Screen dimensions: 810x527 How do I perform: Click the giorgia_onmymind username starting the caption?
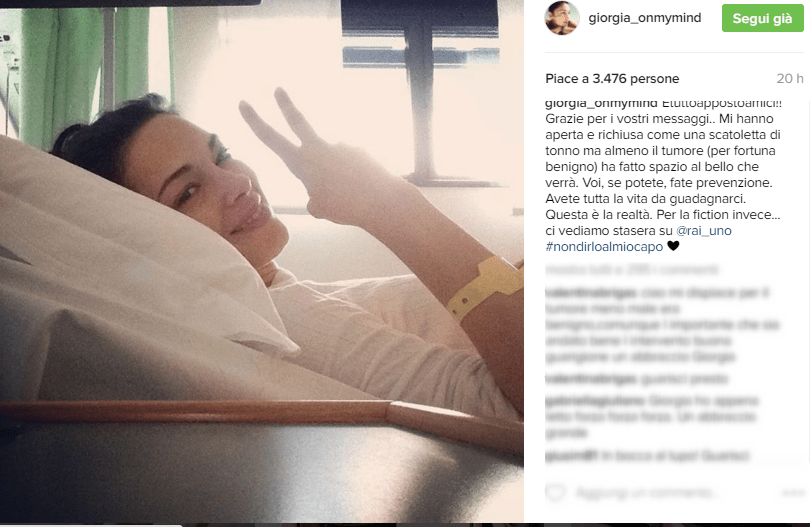coord(601,103)
